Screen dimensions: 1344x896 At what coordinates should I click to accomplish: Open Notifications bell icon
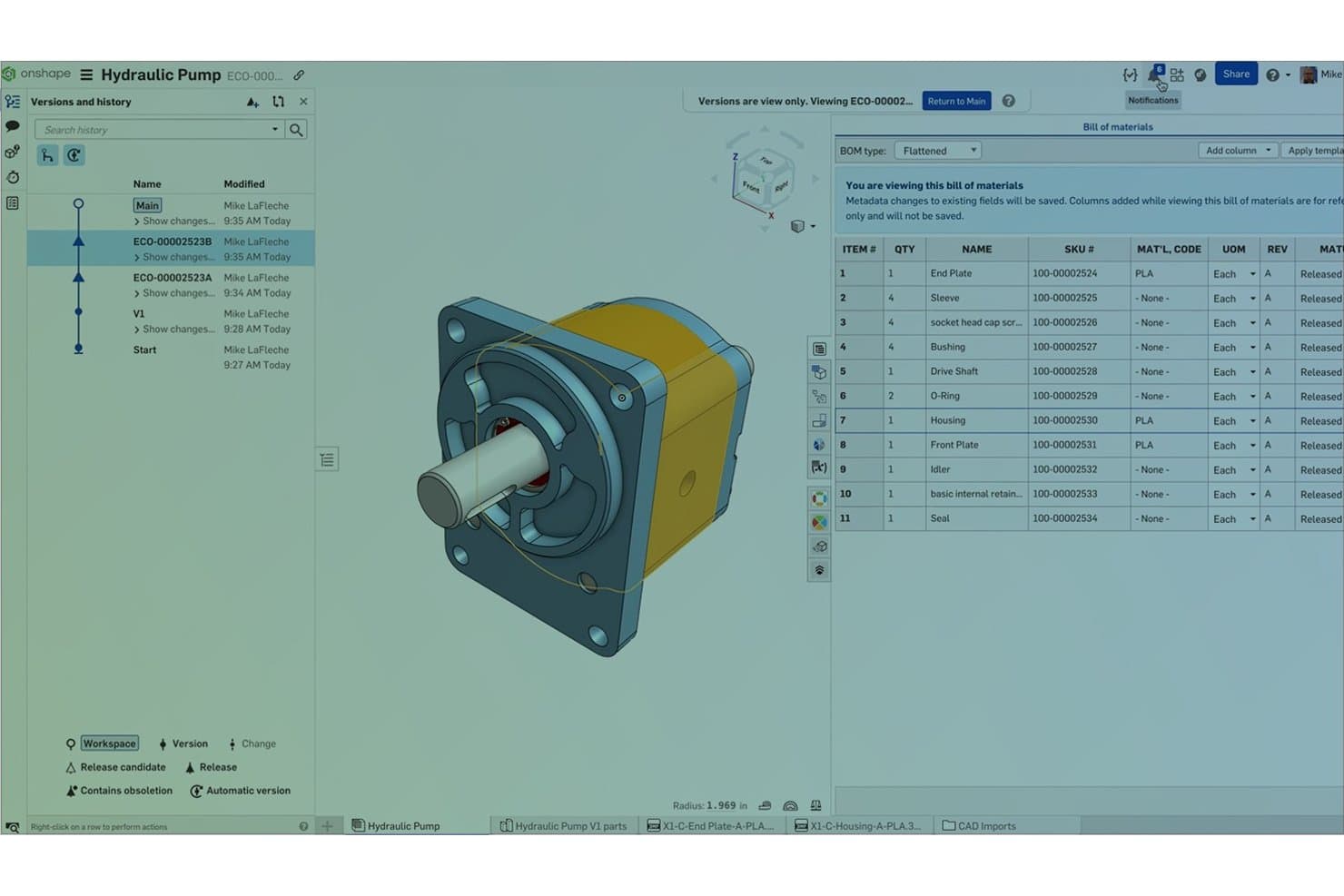pyautogui.click(x=1155, y=75)
